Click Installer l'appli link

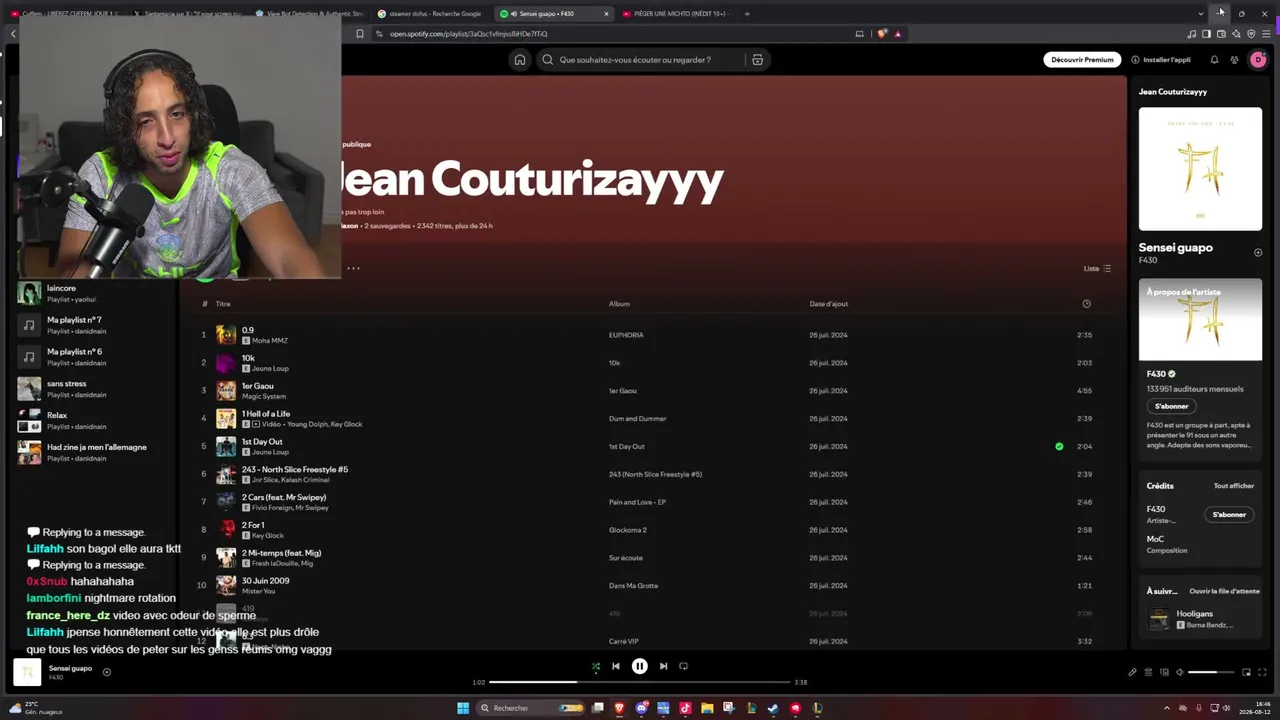1161,60
